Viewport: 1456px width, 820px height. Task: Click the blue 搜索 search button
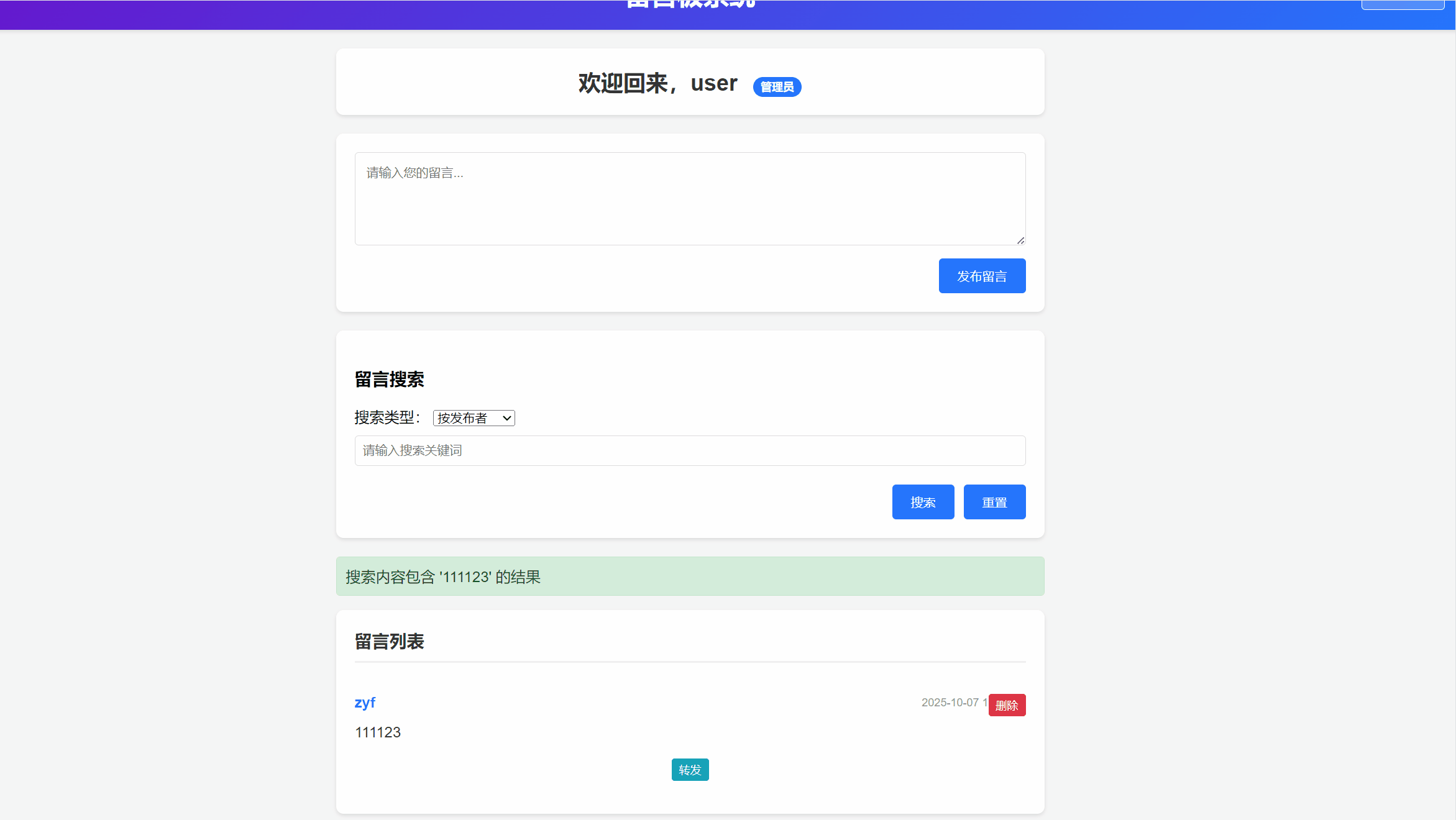(x=922, y=502)
